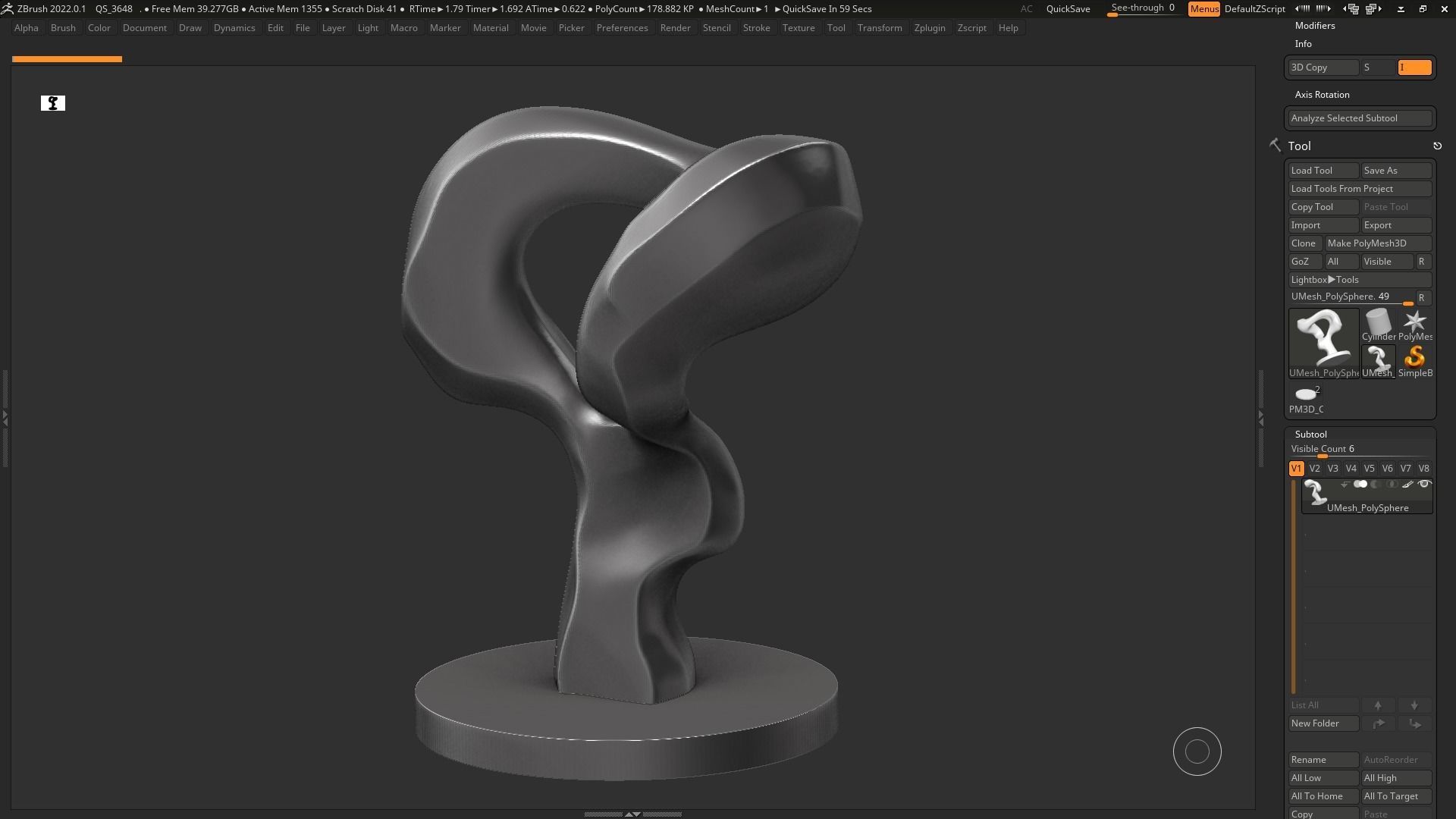Screen dimensions: 1456x819
Task: Collapse the Tool palette header
Action: [x=1299, y=146]
